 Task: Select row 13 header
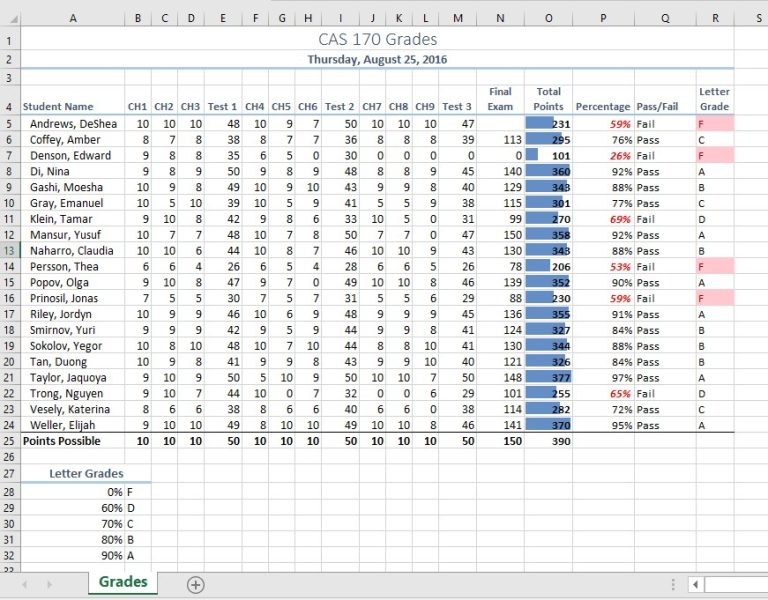[10, 251]
